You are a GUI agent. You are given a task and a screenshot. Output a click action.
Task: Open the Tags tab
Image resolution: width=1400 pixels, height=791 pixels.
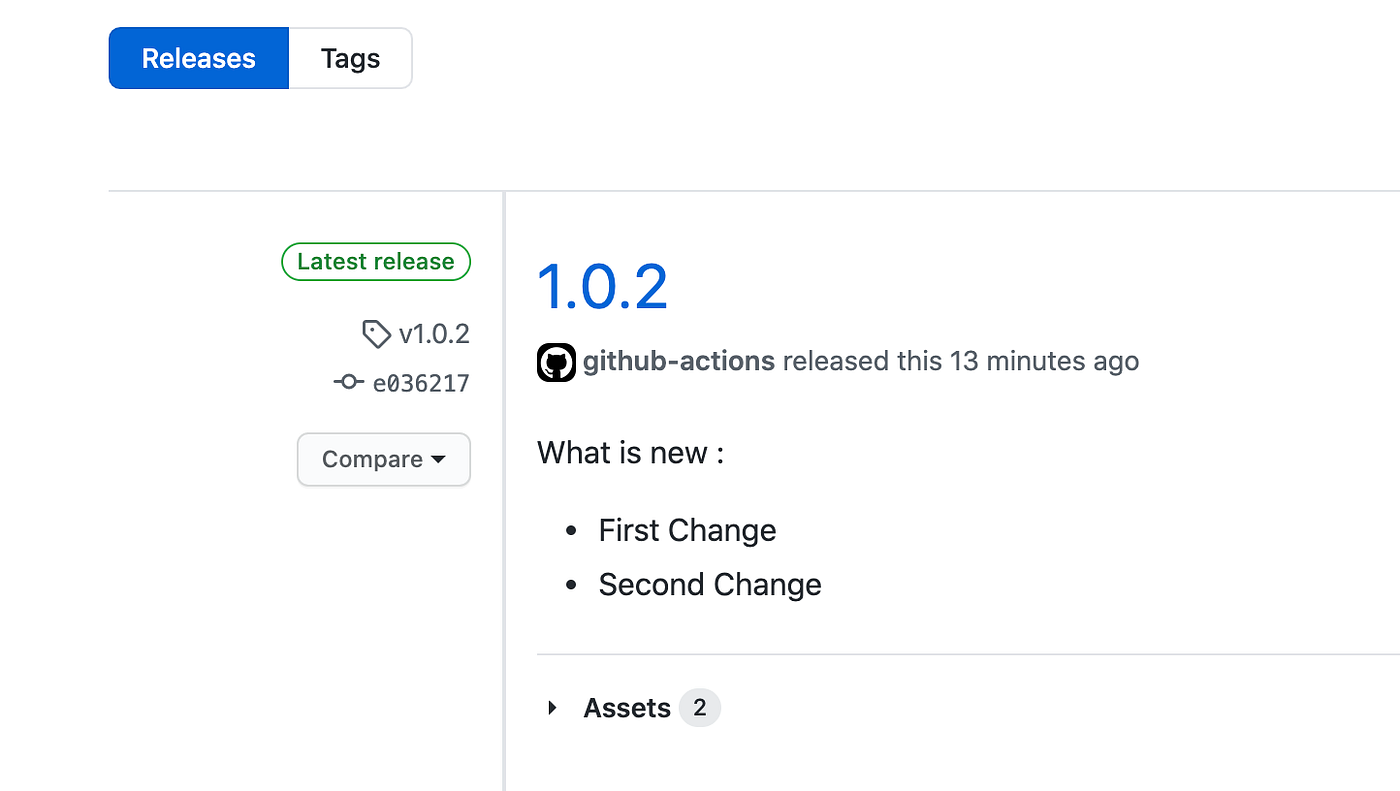point(350,58)
